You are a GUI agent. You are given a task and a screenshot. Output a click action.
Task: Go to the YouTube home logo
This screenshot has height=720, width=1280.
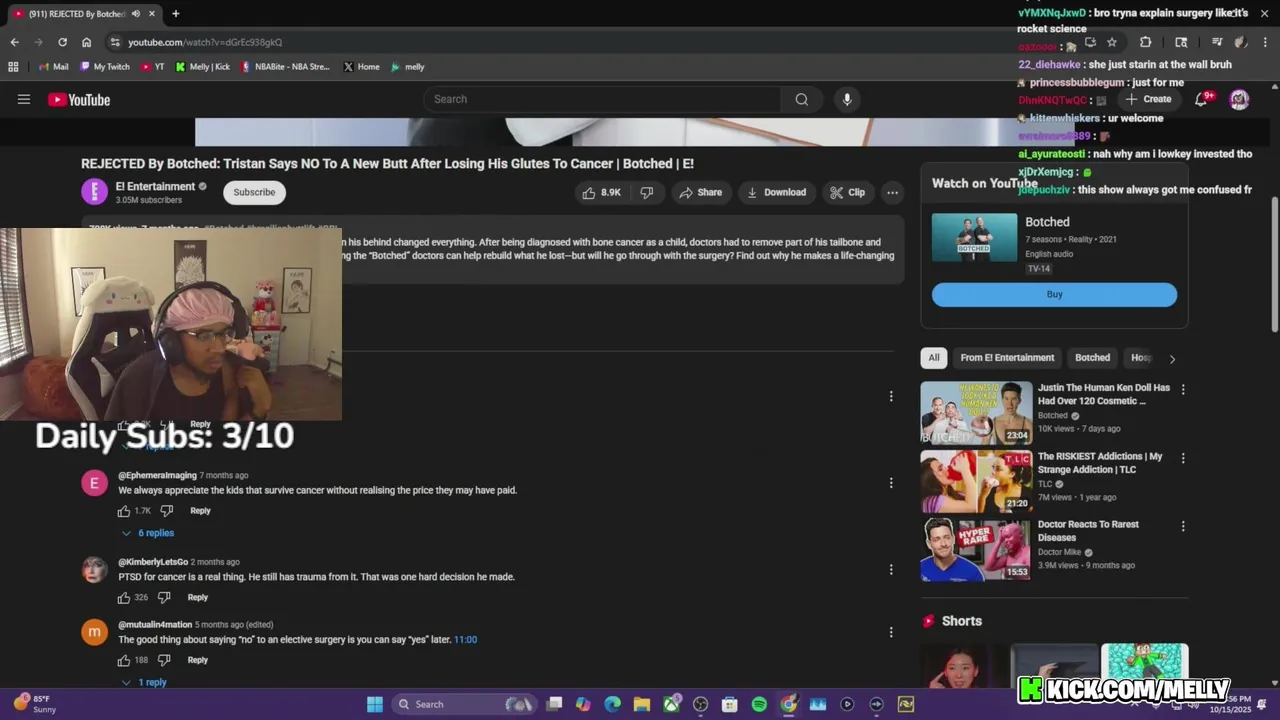(79, 99)
